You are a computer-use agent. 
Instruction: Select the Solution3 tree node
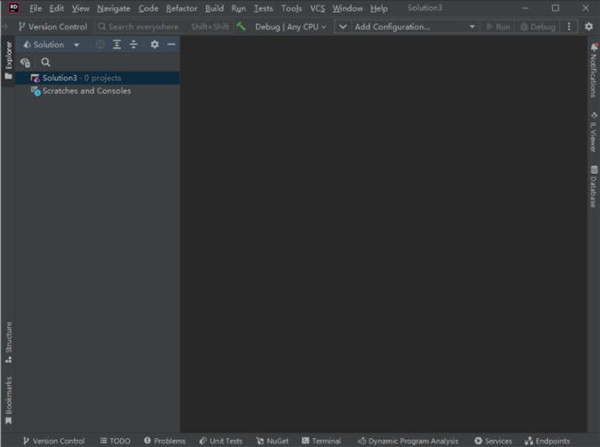pos(97,78)
